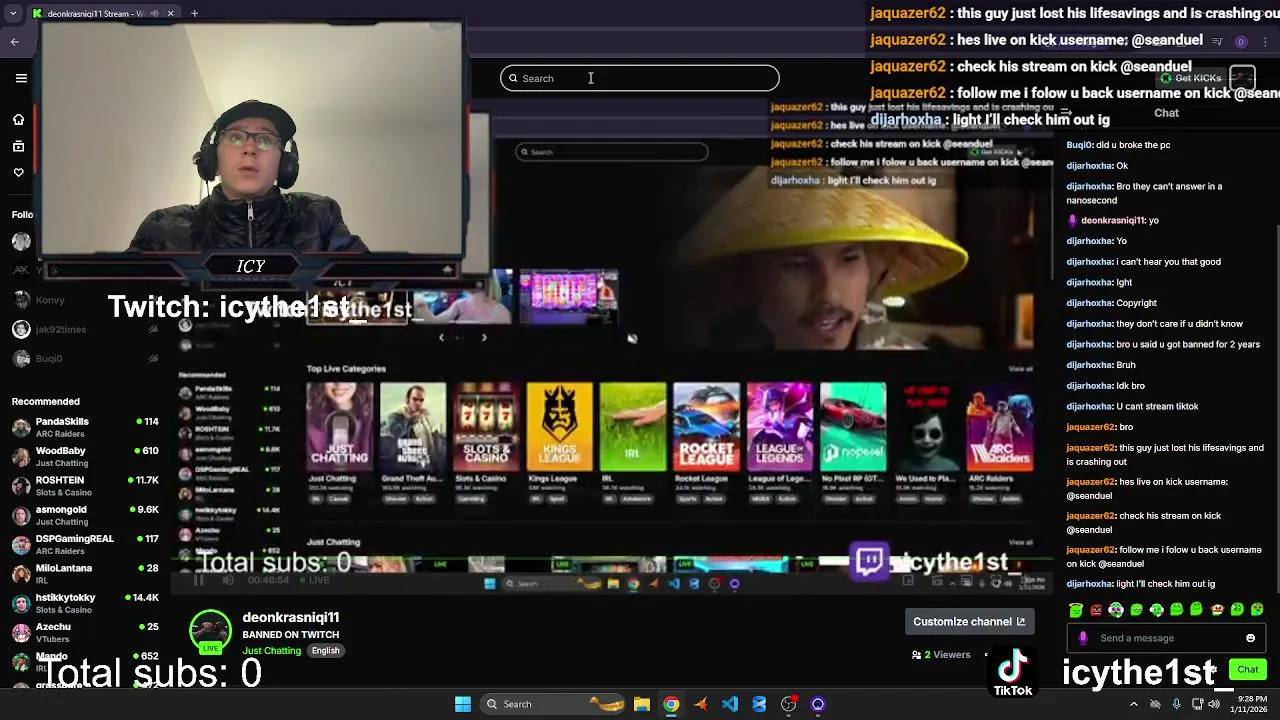The width and height of the screenshot is (1280, 720).
Task: Click chat message 'Copyright' from dijarhoxha
Action: 1136,303
